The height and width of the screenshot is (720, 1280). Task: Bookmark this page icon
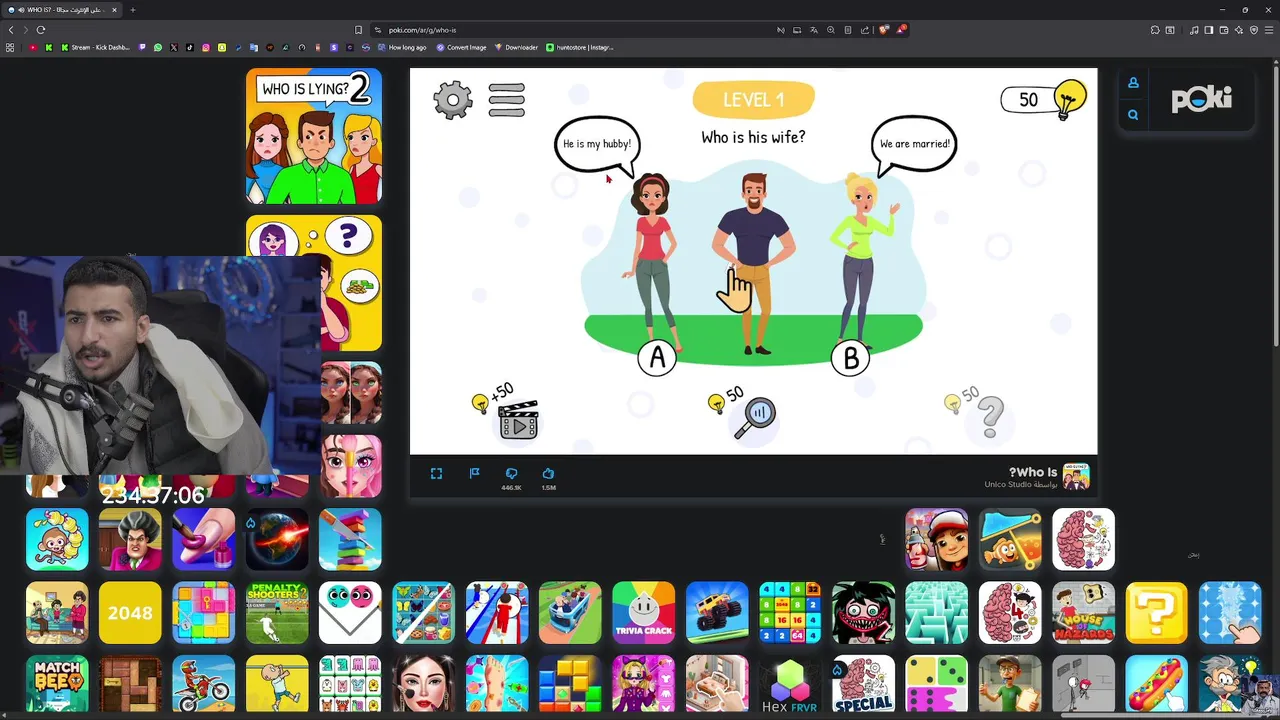pos(359,30)
